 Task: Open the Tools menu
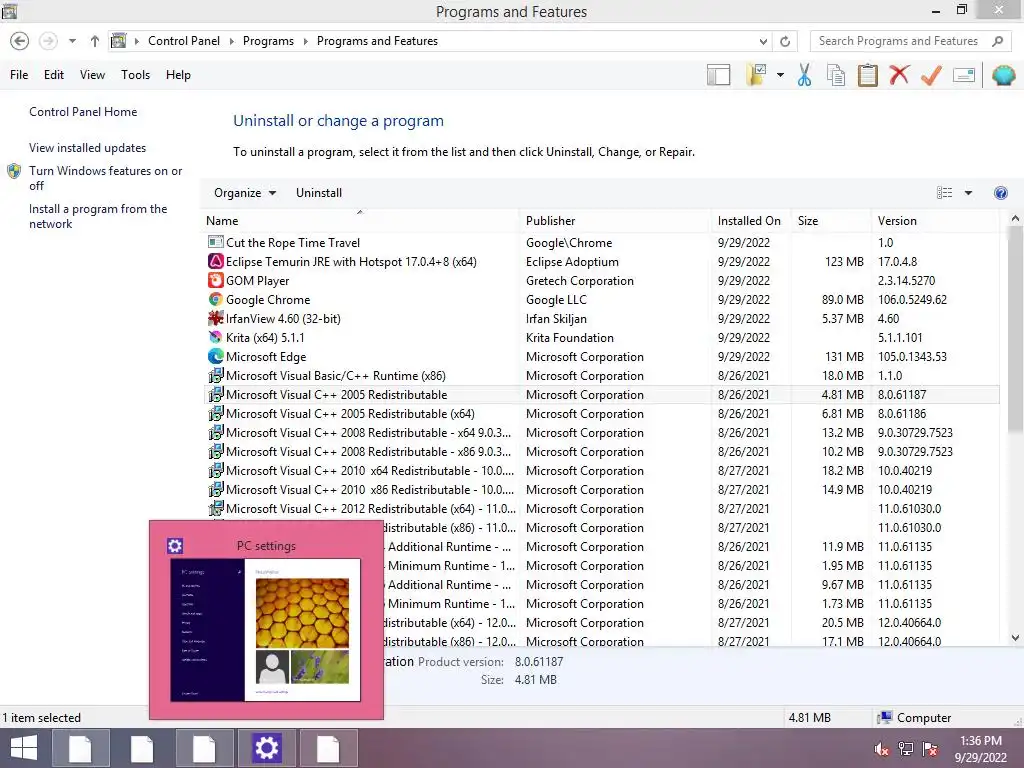tap(135, 75)
